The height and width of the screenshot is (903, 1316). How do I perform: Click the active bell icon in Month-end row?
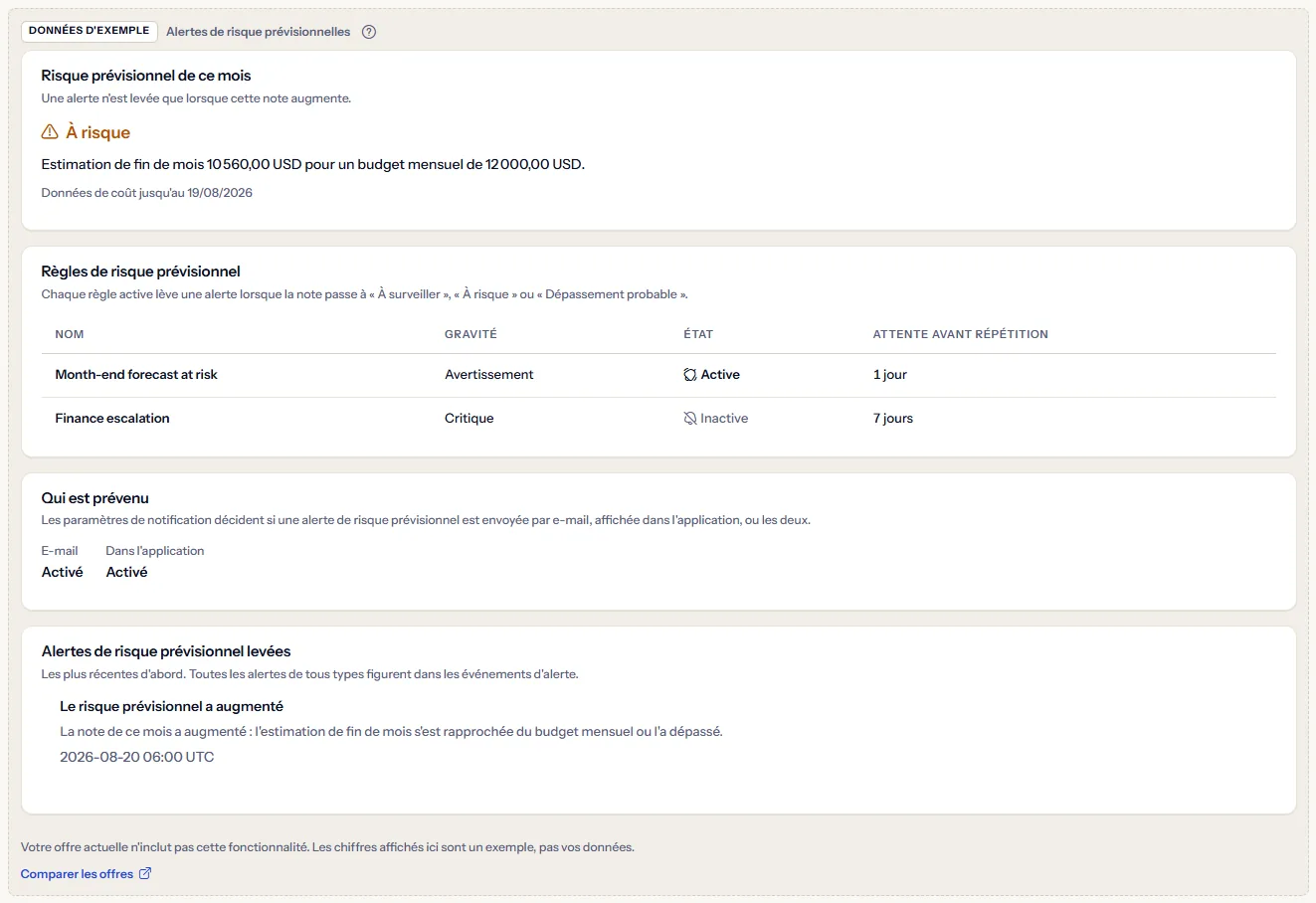(690, 375)
